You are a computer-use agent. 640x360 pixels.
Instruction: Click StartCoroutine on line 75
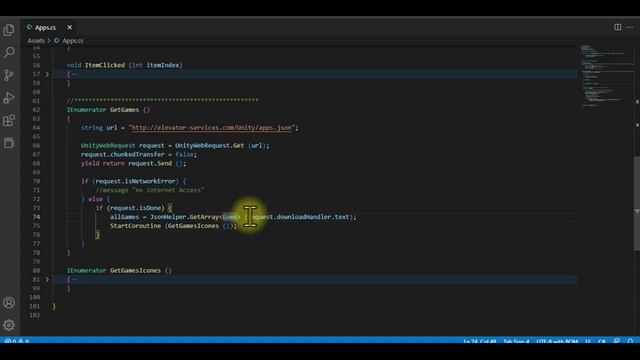point(135,226)
